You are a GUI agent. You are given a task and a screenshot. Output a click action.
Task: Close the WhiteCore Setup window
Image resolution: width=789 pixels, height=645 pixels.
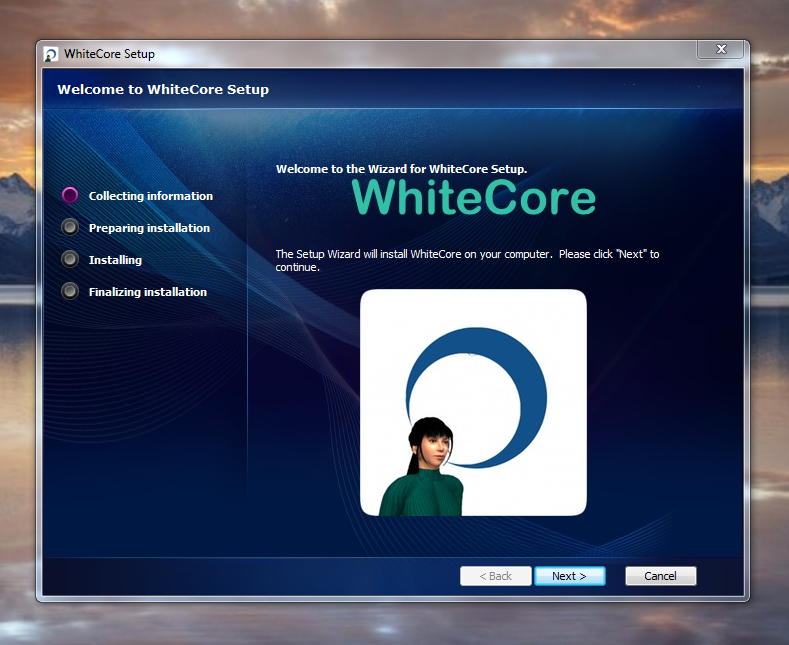click(721, 49)
